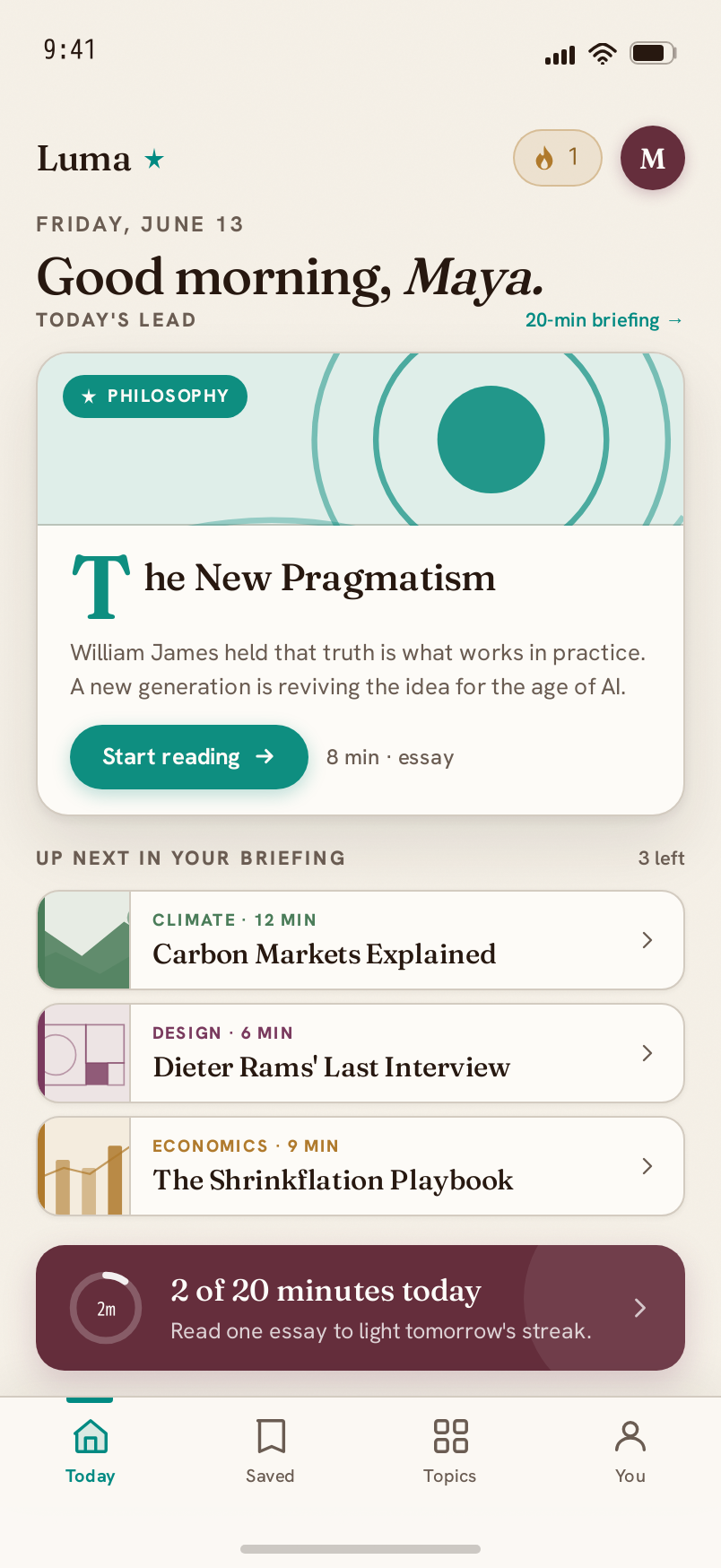This screenshot has height=1568, width=721.
Task: Open the Saved bookmark tab
Action: pyautogui.click(x=270, y=1450)
